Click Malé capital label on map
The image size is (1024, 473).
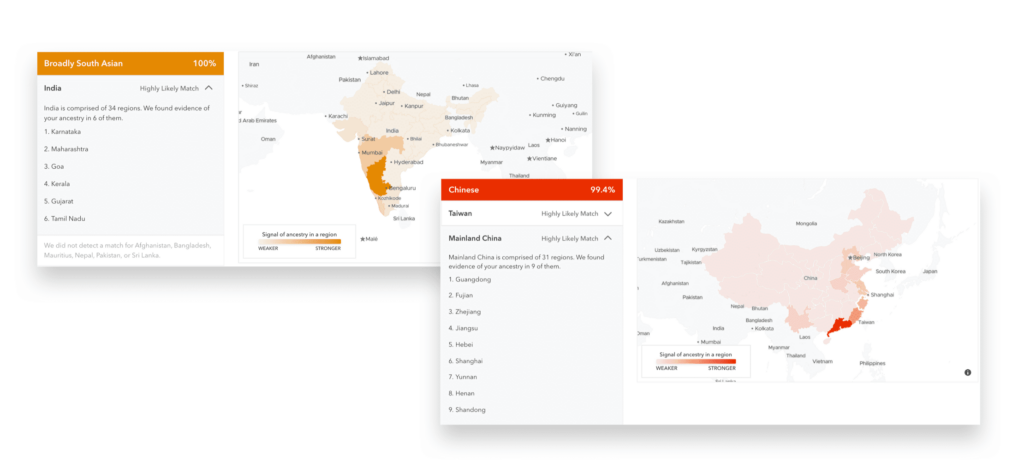tap(369, 239)
